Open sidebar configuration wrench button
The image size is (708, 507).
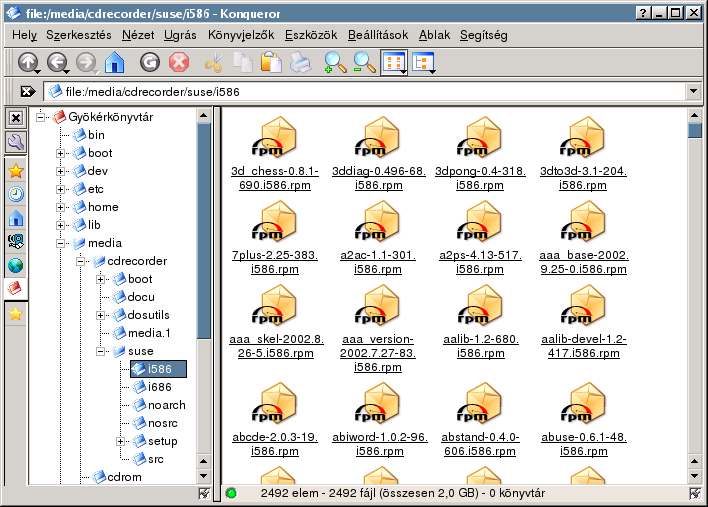pos(16,143)
